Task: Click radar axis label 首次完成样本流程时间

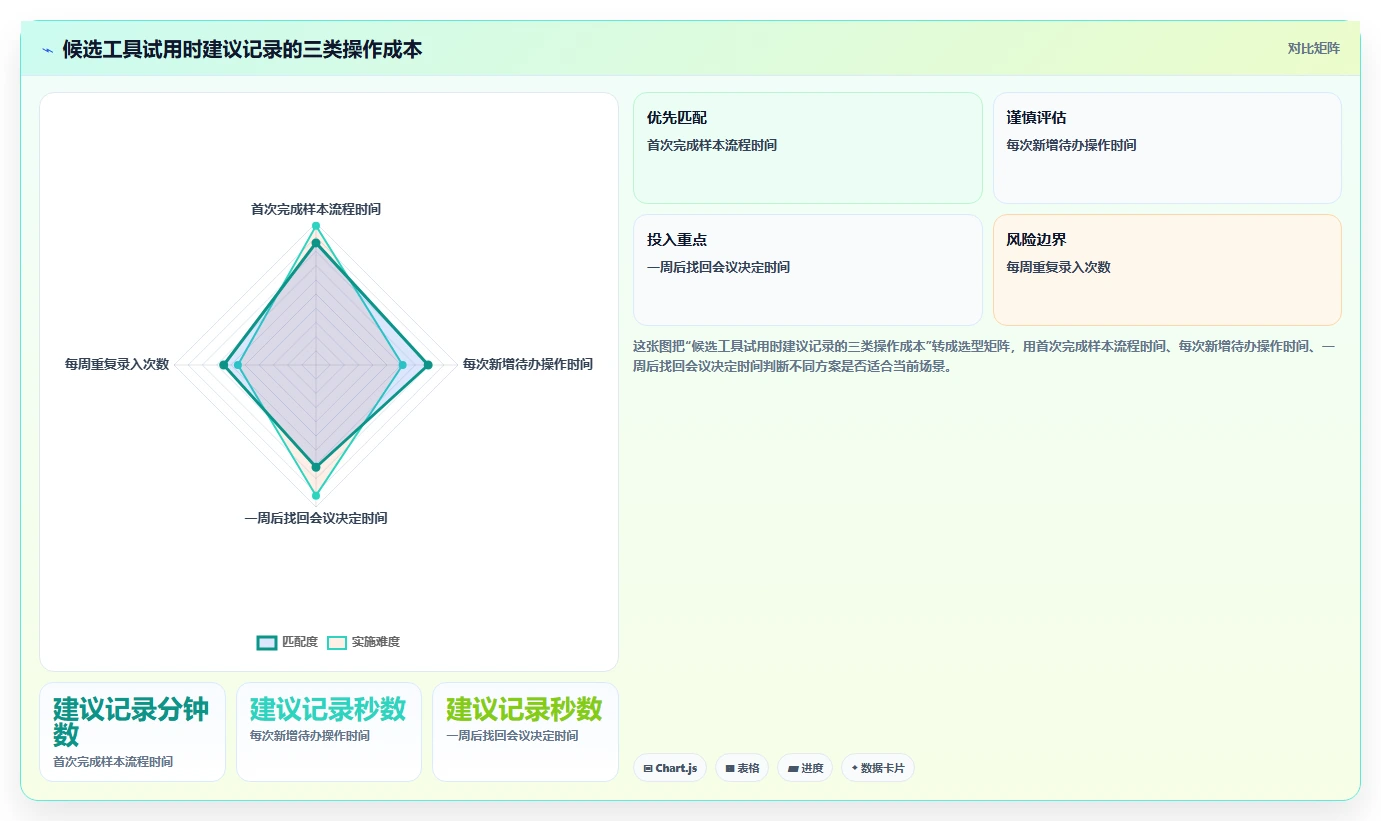Action: coord(316,209)
